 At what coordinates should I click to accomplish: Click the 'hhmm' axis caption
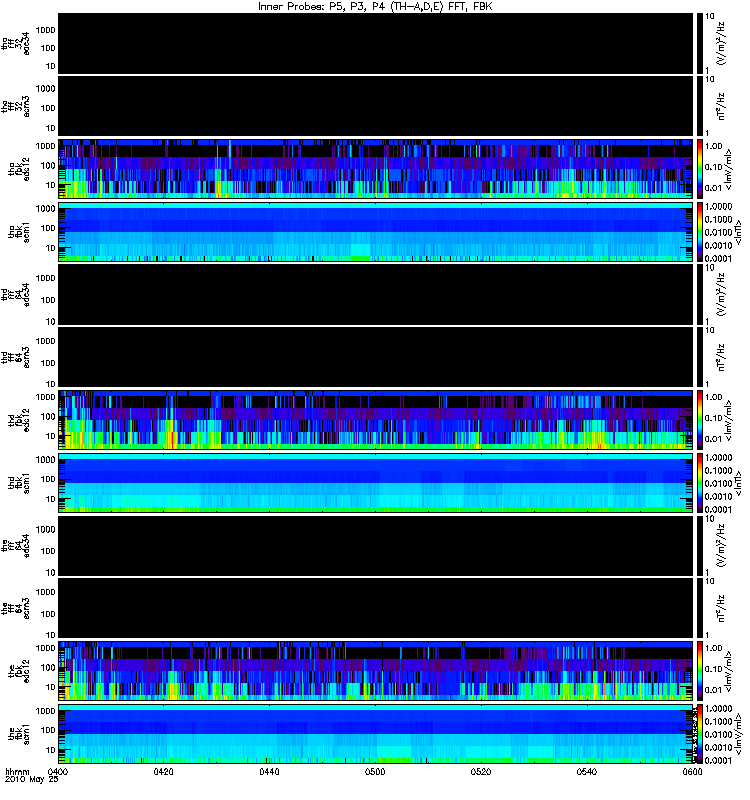click(17, 772)
